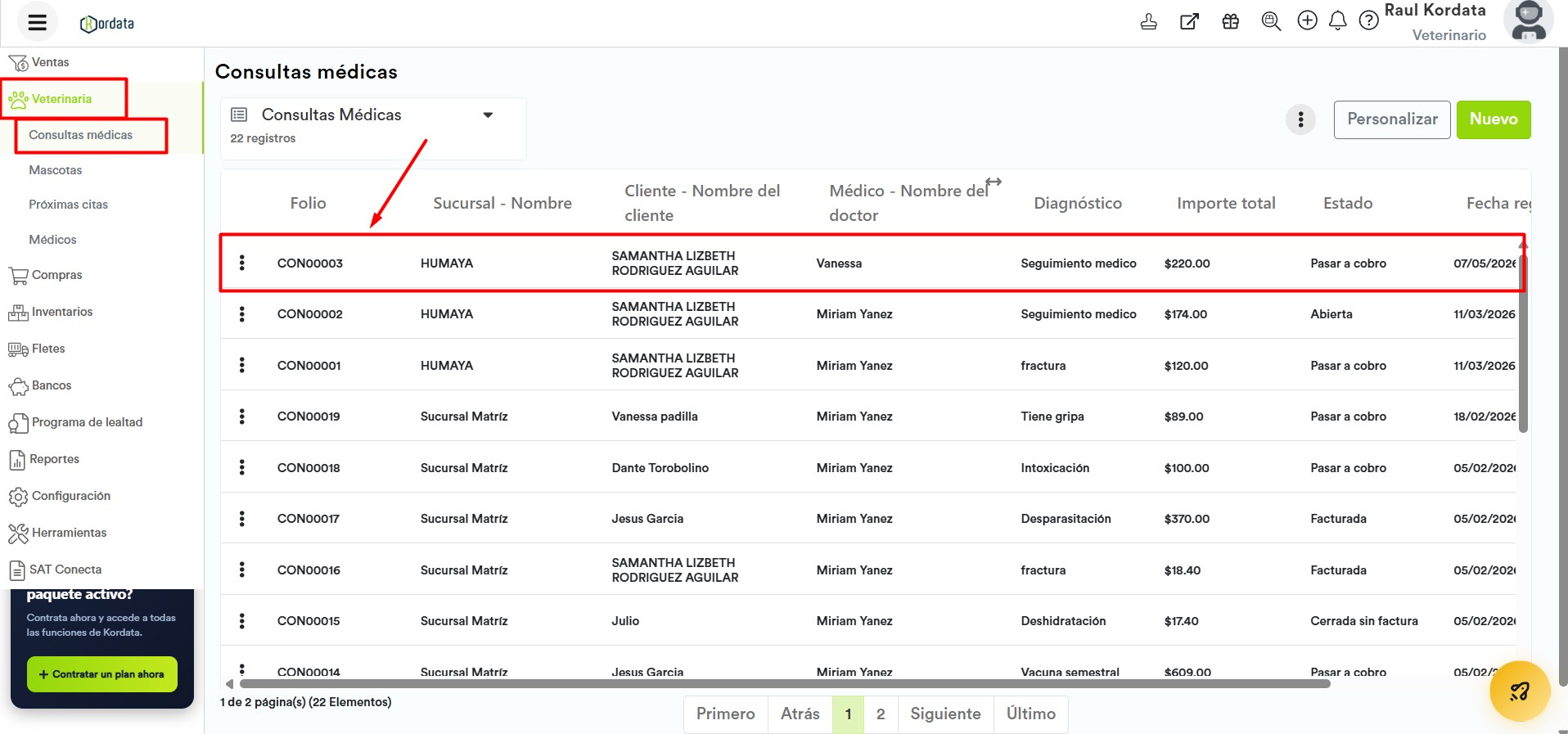Open the three-dot options next to Personalizar
This screenshot has height=734, width=1568.
coord(1300,119)
